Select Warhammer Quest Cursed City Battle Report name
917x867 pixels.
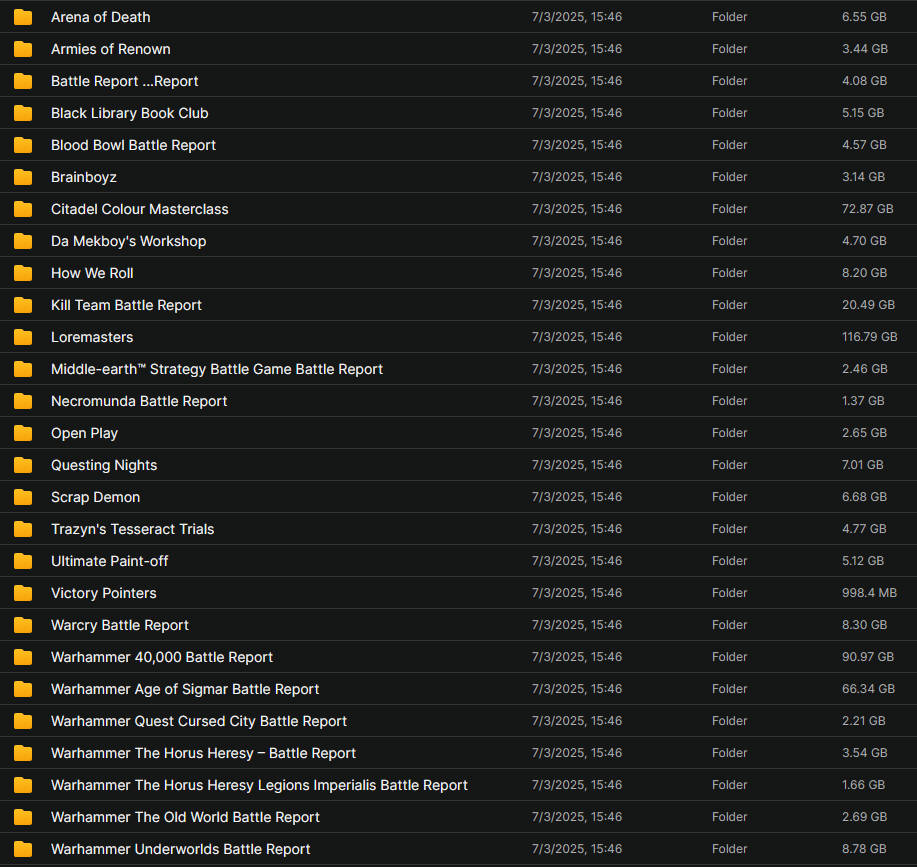click(x=199, y=721)
